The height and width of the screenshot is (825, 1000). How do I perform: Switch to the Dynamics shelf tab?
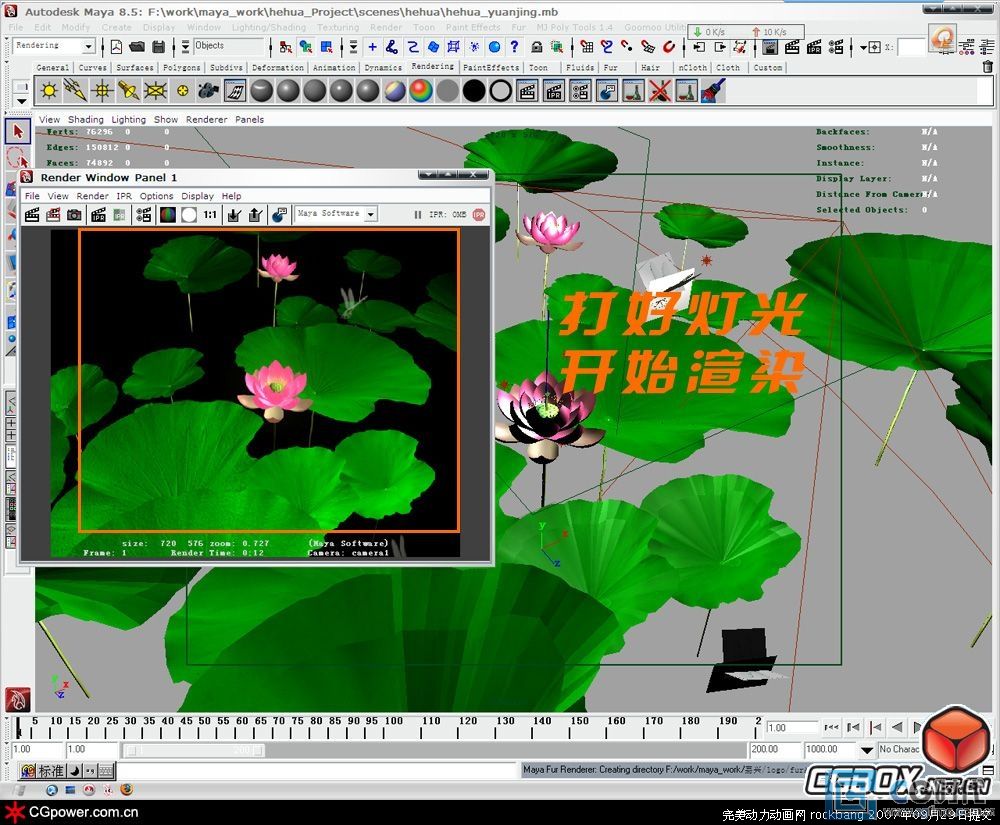coord(383,68)
